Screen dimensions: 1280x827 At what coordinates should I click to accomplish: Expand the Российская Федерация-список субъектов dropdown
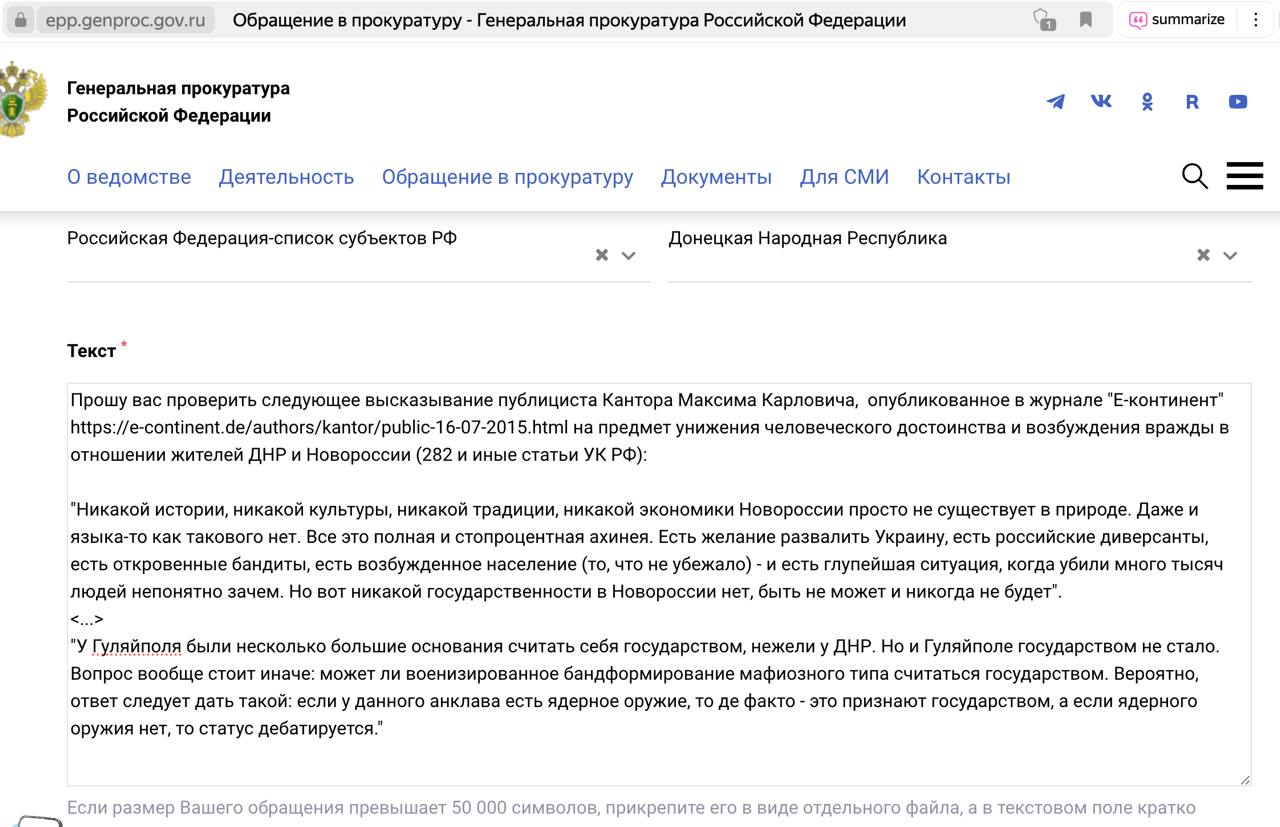pos(629,256)
